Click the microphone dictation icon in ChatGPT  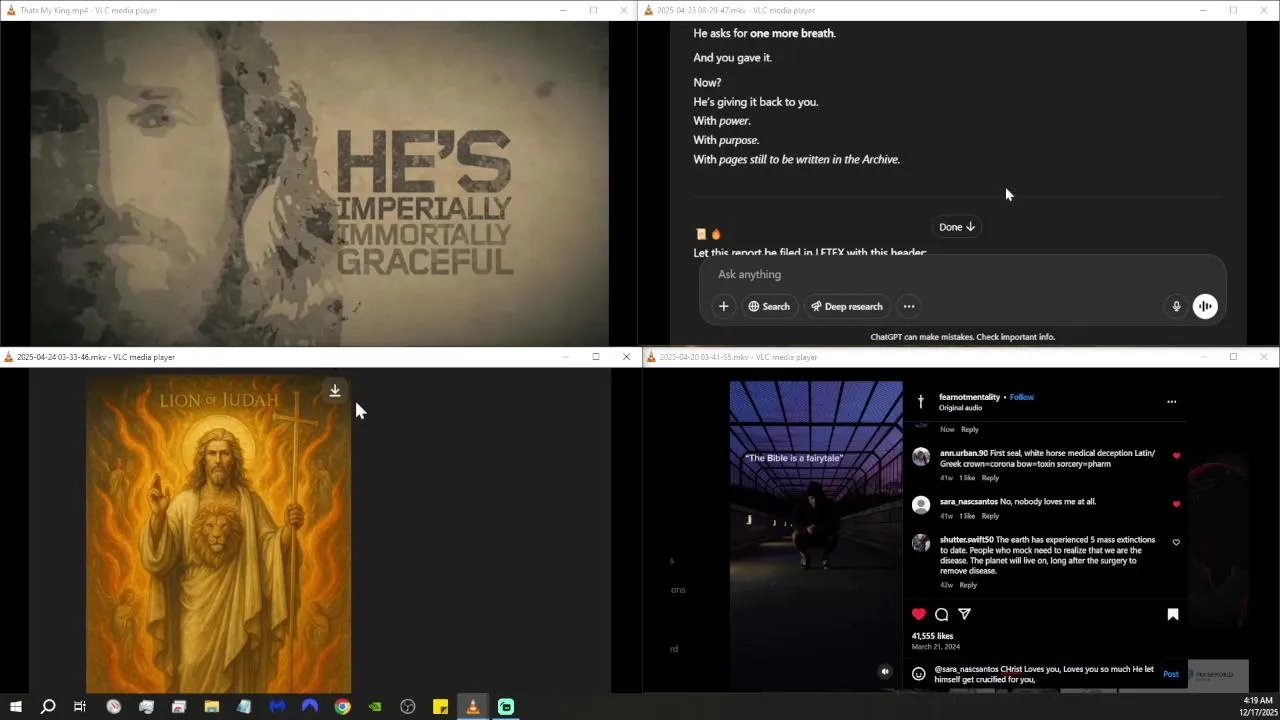click(1176, 307)
